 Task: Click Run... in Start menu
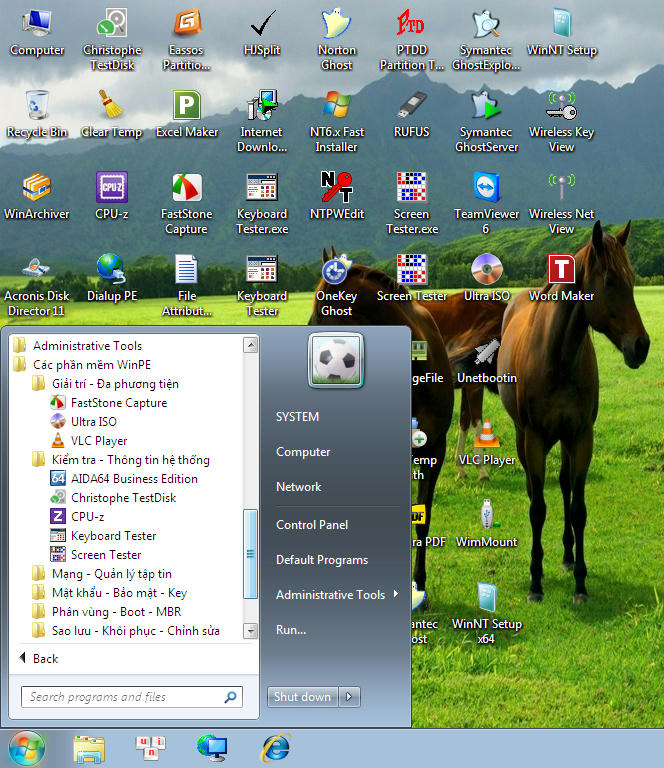[291, 630]
